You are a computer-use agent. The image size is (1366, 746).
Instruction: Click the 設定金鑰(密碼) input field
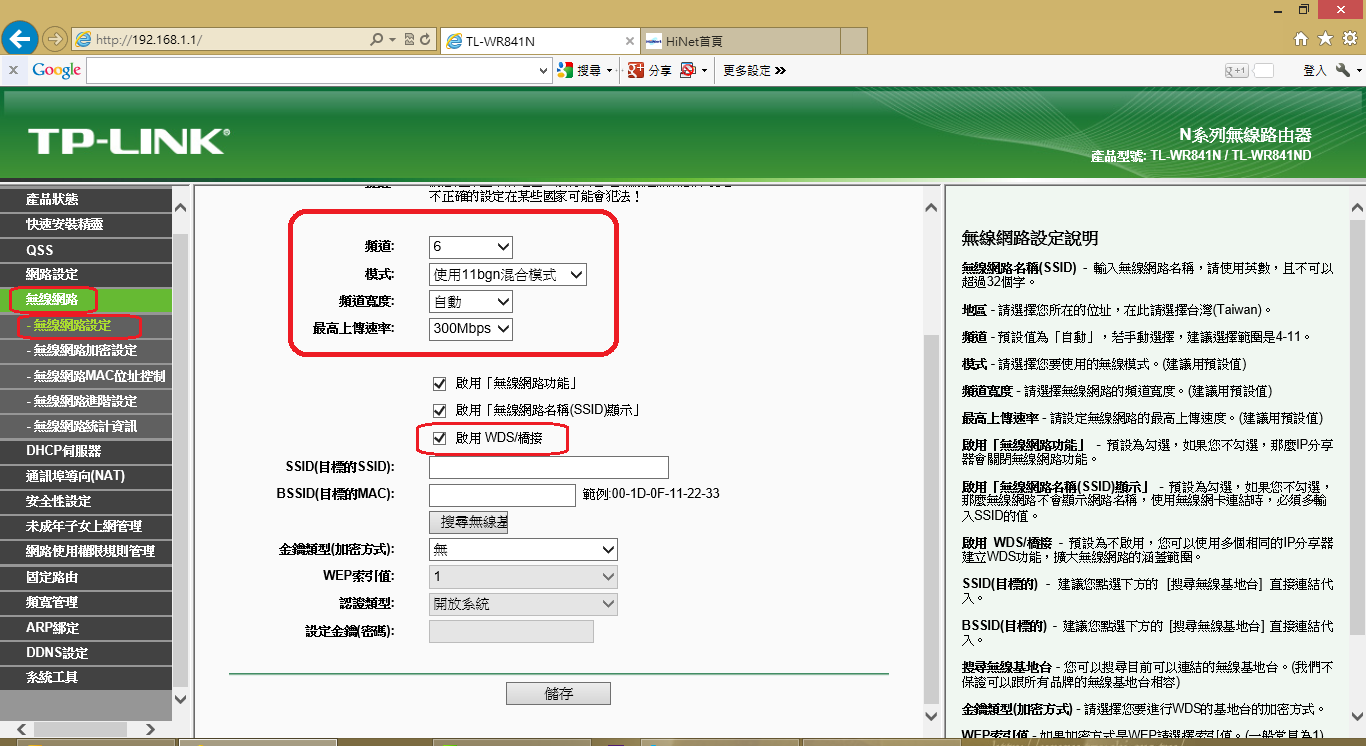coord(511,631)
